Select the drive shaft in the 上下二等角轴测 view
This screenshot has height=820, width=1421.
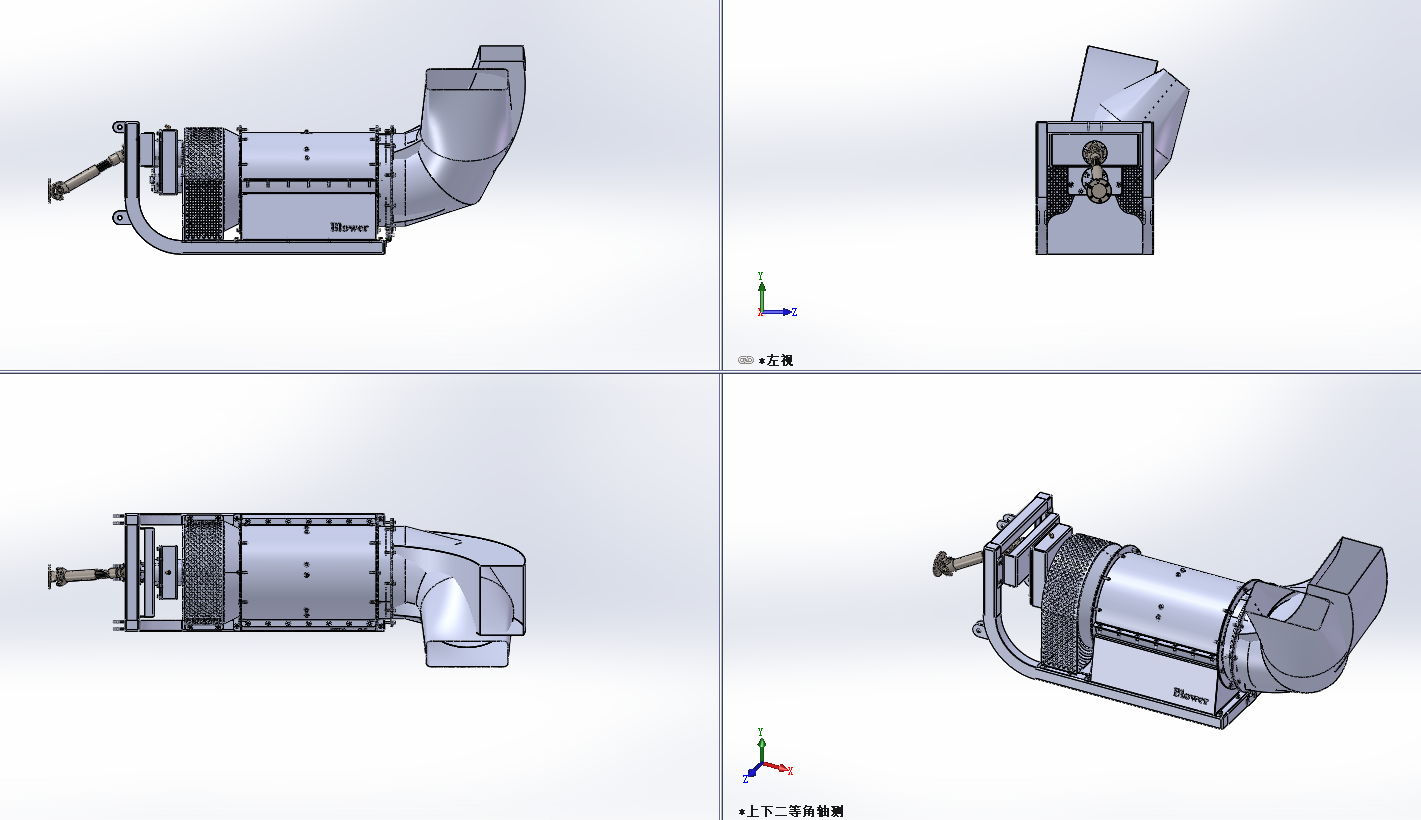click(x=962, y=563)
